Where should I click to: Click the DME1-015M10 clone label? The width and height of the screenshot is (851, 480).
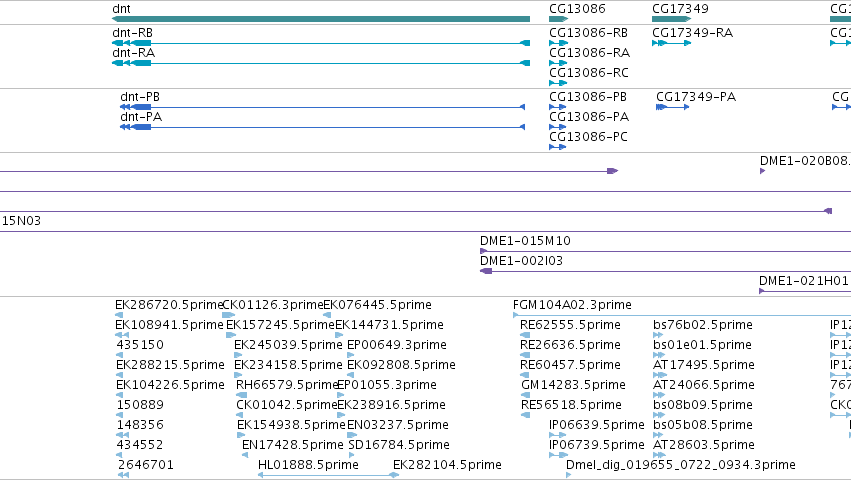(525, 241)
